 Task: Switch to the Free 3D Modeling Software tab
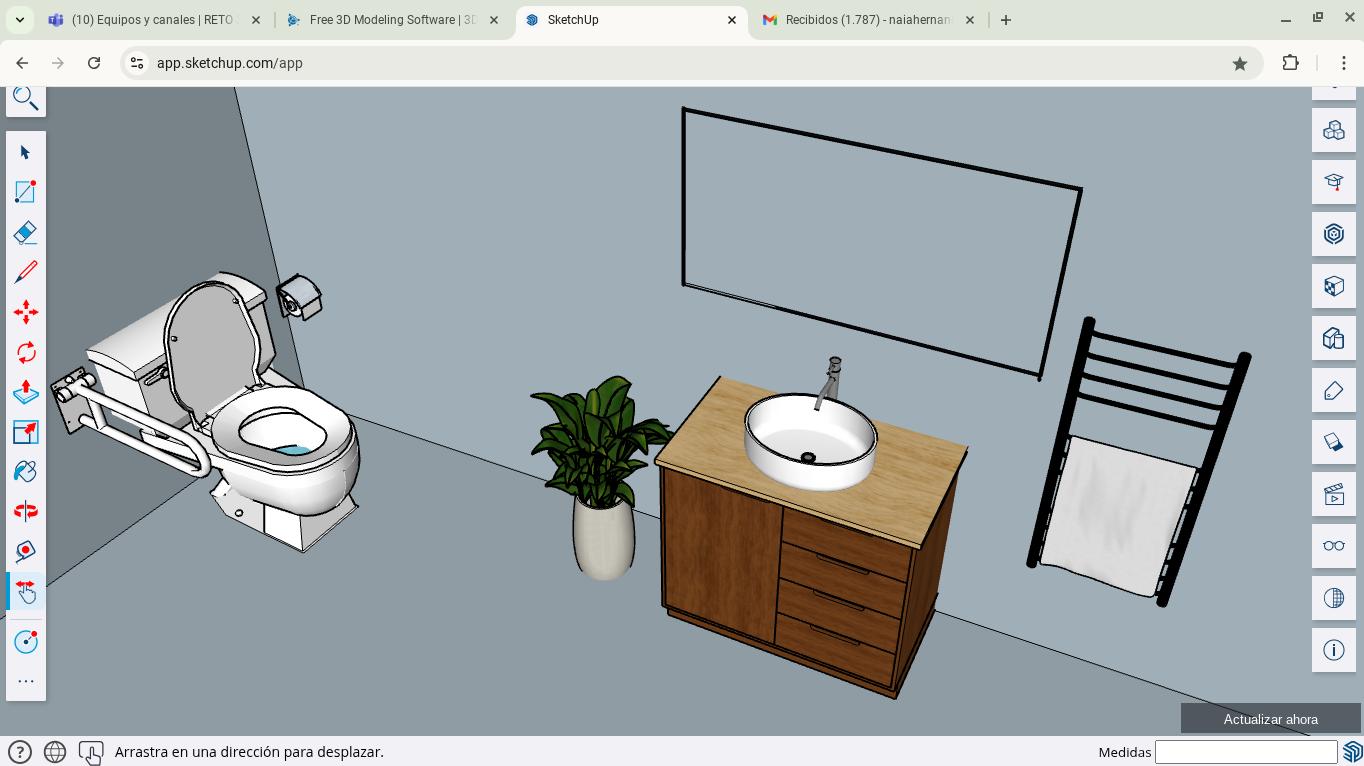[x=392, y=19]
